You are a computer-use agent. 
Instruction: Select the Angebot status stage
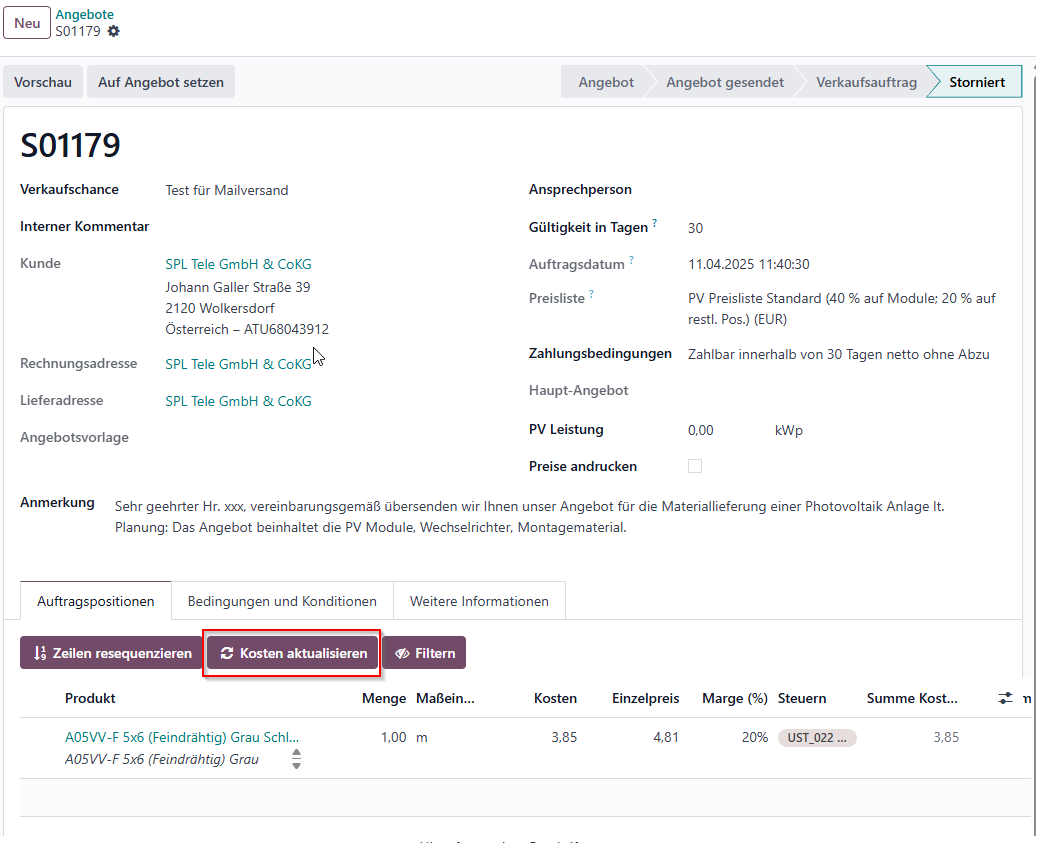click(606, 82)
